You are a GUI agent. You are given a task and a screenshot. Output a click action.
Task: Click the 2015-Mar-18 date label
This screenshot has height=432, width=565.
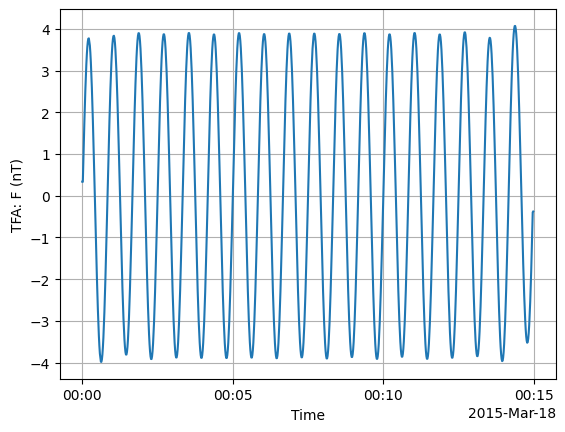512,413
